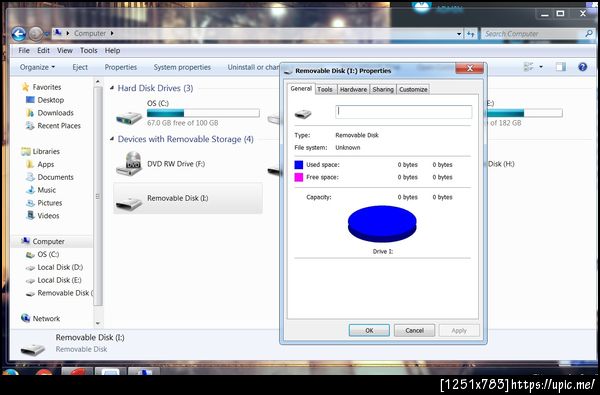Open Desktop in Favorites
The image size is (600, 395).
tap(51, 100)
